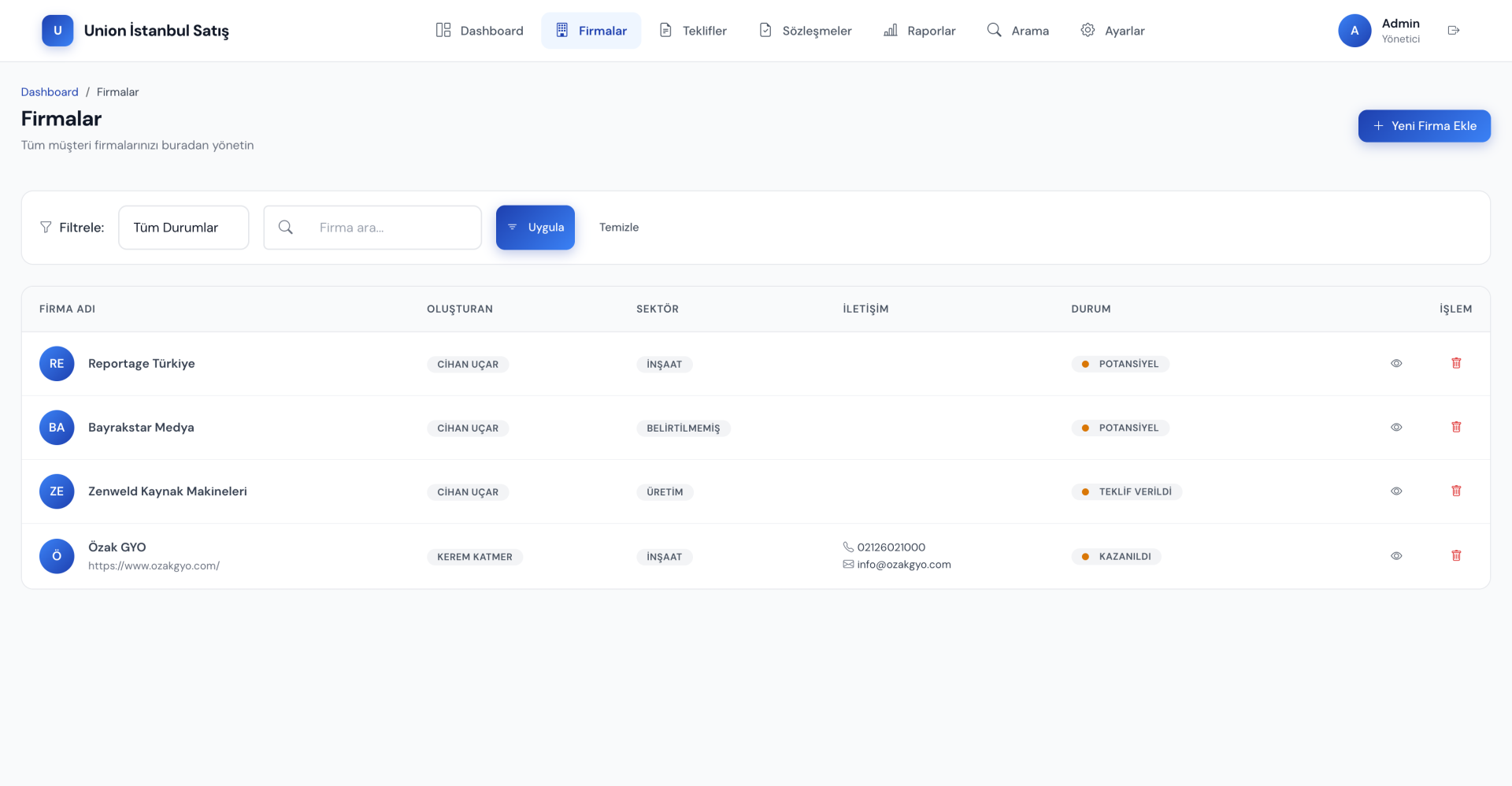View Özak GYO details with eye icon
This screenshot has width=1512, height=786.
[1396, 555]
